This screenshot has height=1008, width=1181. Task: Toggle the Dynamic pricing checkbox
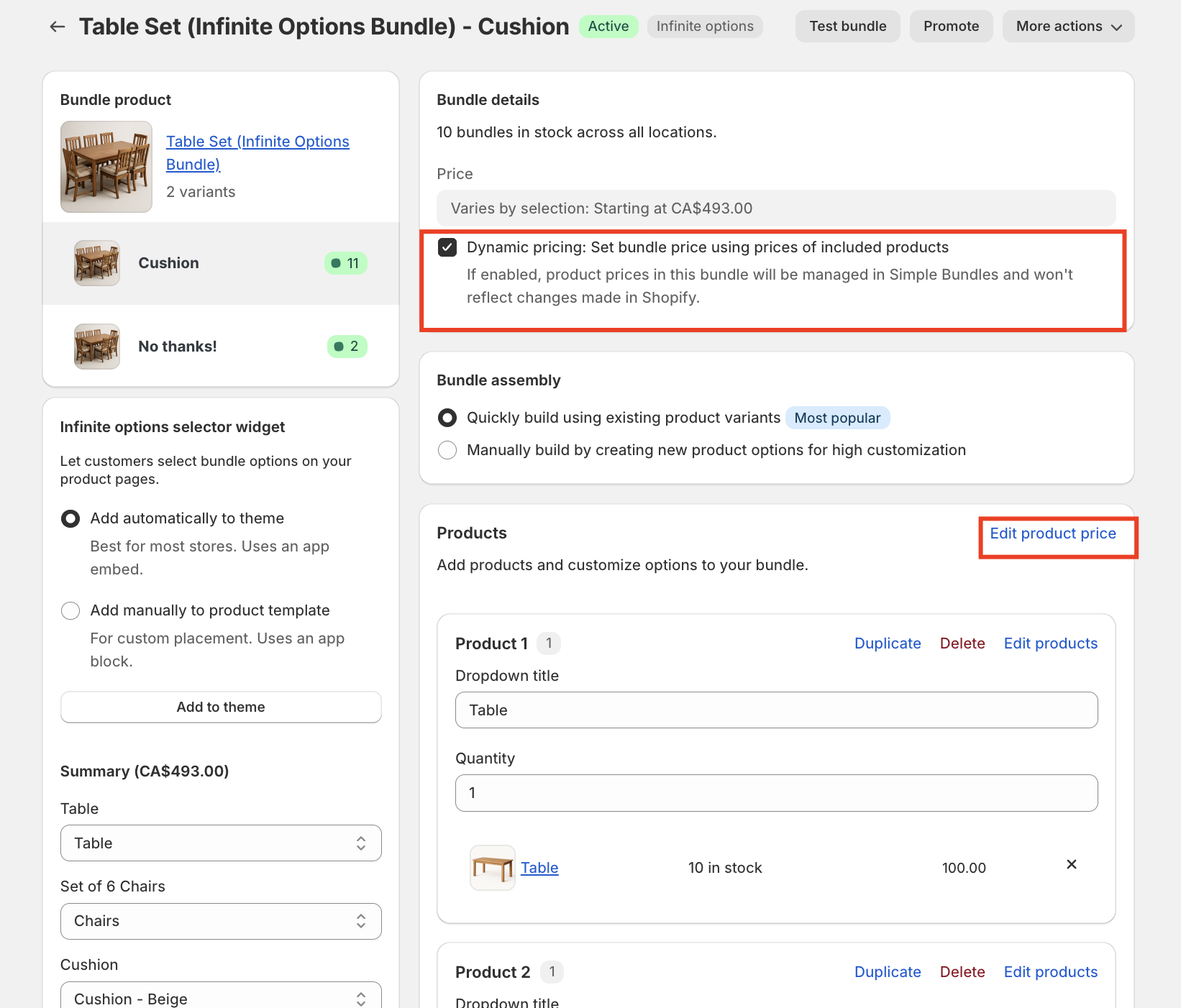point(447,248)
